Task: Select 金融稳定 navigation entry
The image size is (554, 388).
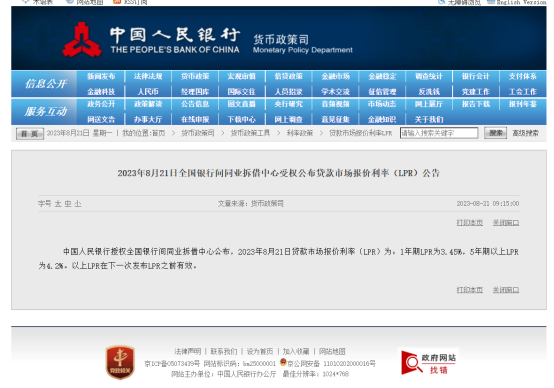Action: click(x=382, y=76)
